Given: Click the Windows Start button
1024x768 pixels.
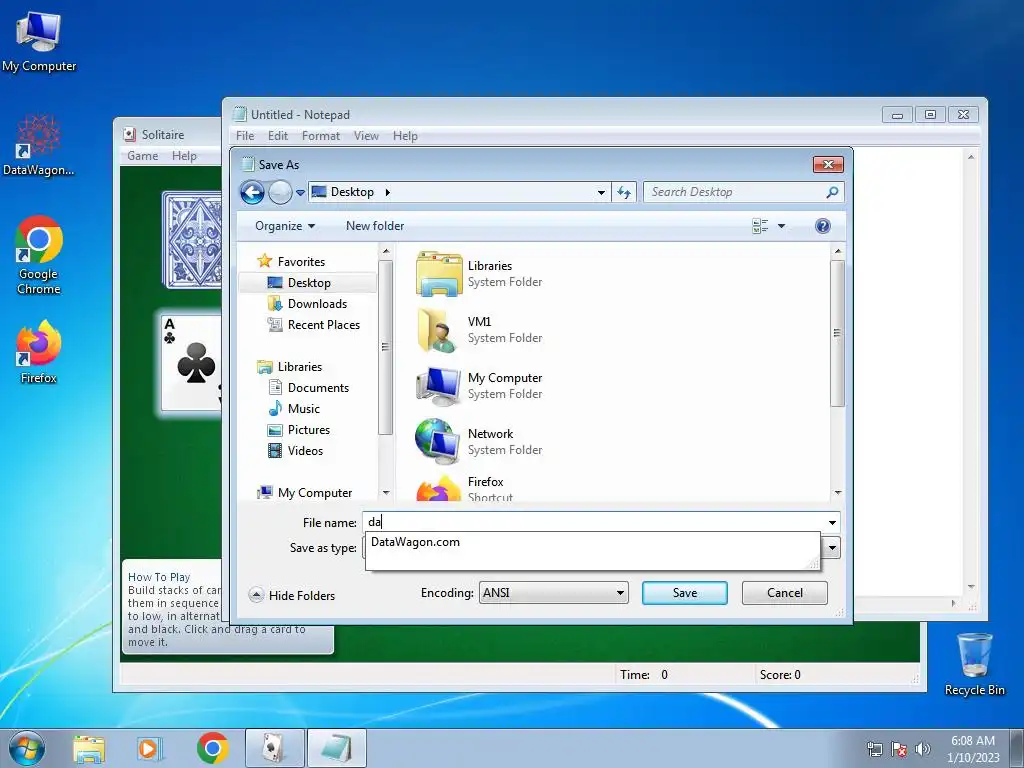Looking at the screenshot, I should click(x=27, y=748).
